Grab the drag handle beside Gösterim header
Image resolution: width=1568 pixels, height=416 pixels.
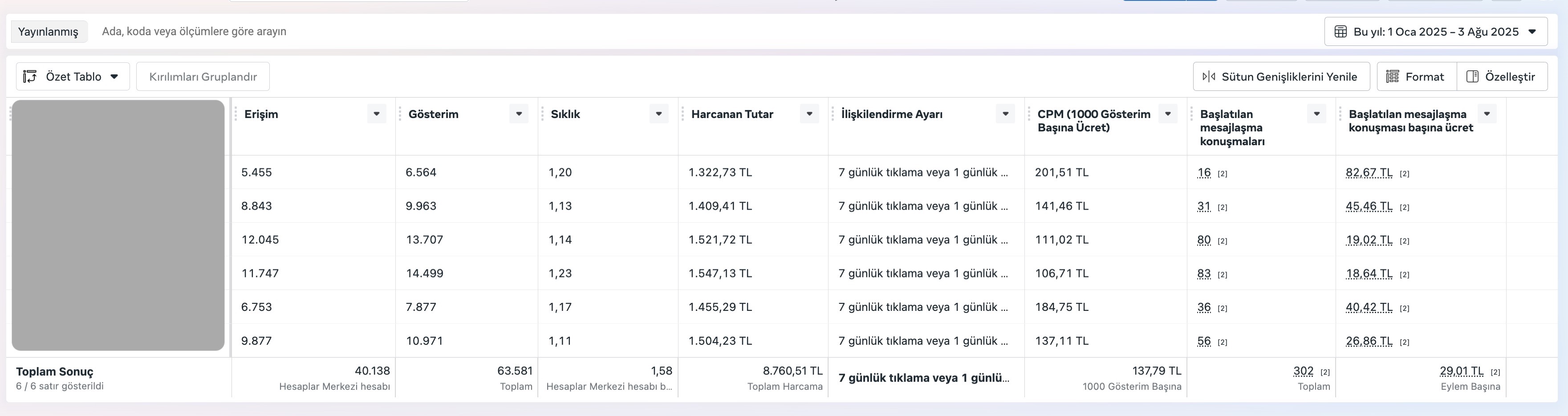(x=400, y=114)
